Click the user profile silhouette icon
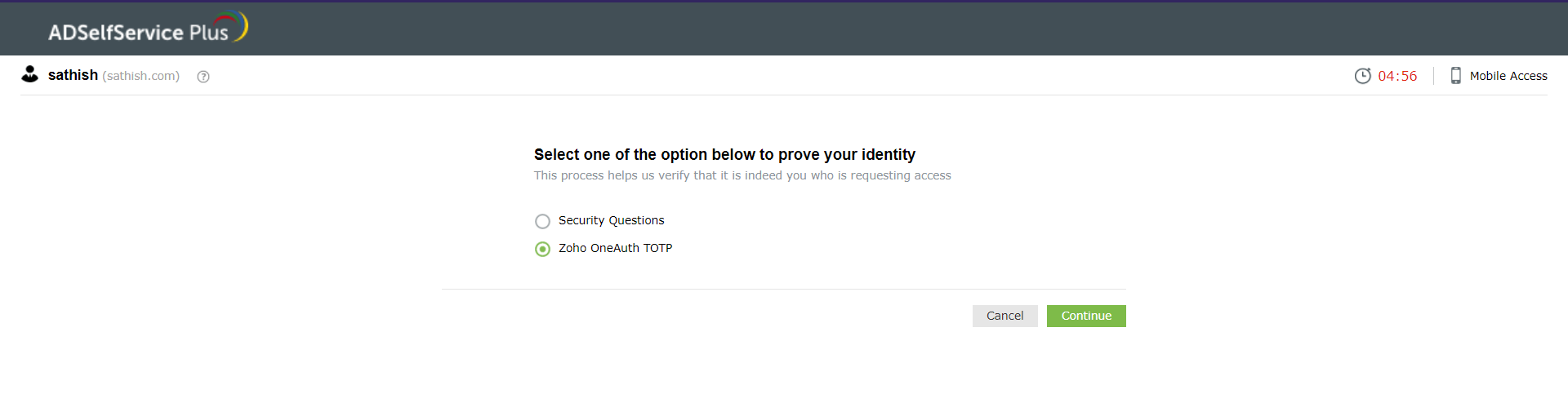 [30, 74]
